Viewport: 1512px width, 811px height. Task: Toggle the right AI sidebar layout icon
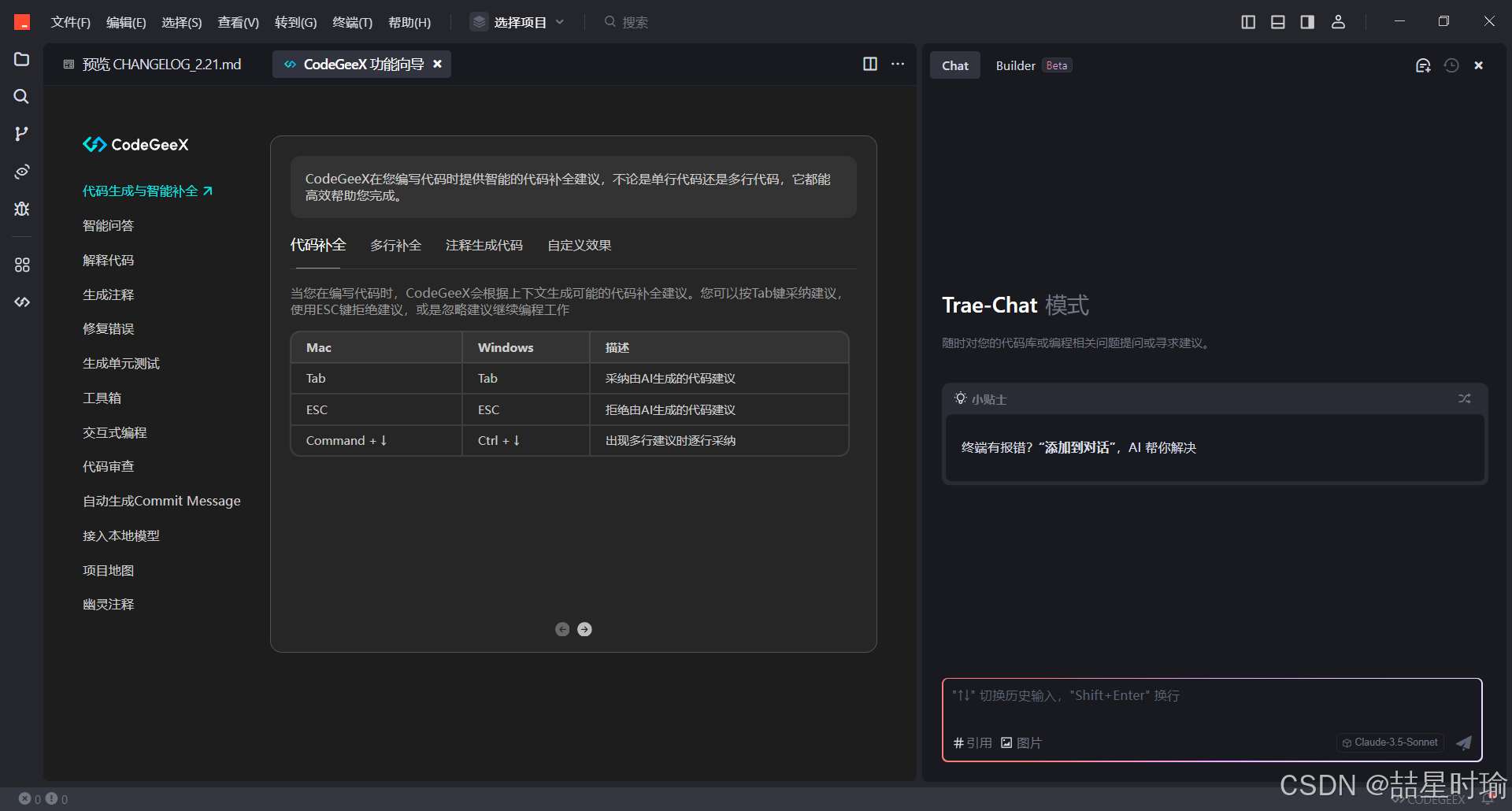tap(1307, 22)
